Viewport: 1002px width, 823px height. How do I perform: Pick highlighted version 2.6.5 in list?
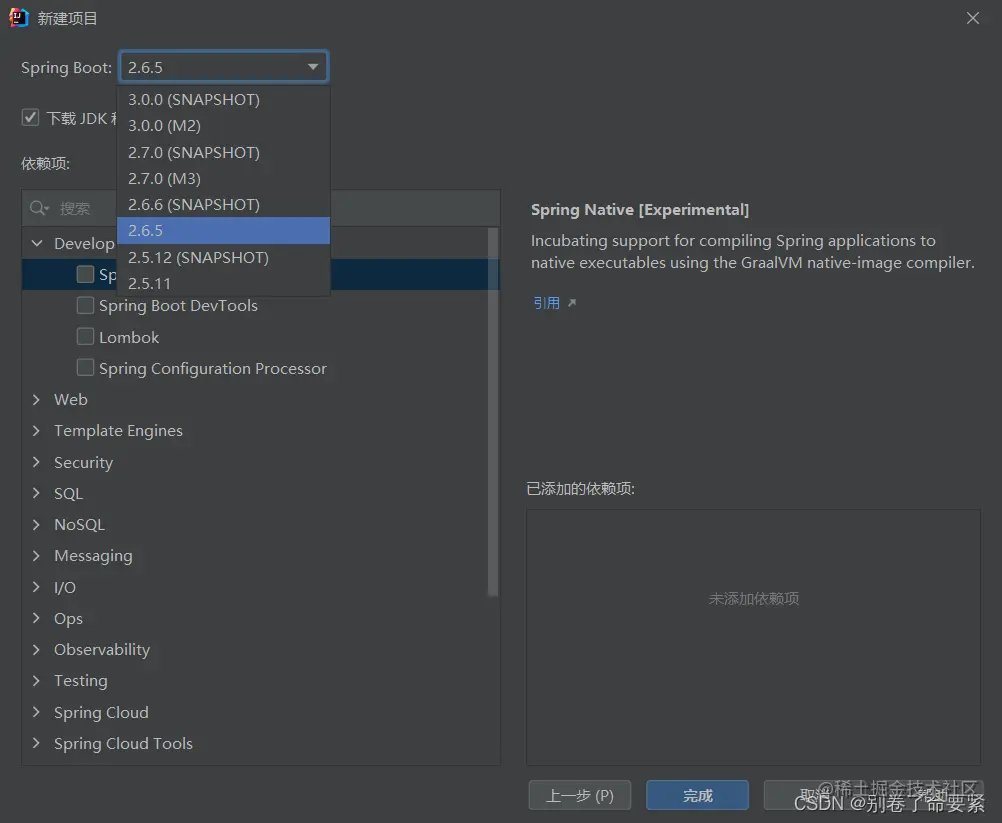224,231
